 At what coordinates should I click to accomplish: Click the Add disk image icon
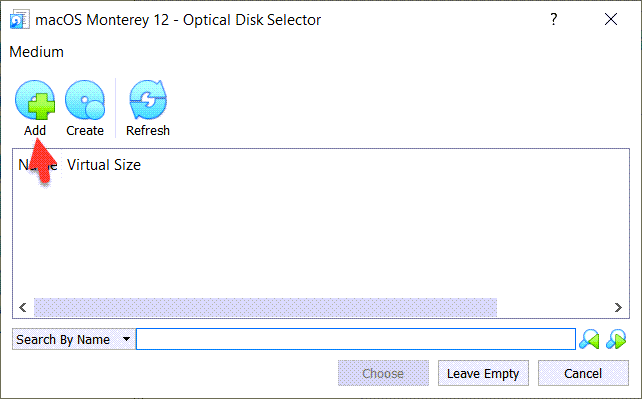click(35, 100)
